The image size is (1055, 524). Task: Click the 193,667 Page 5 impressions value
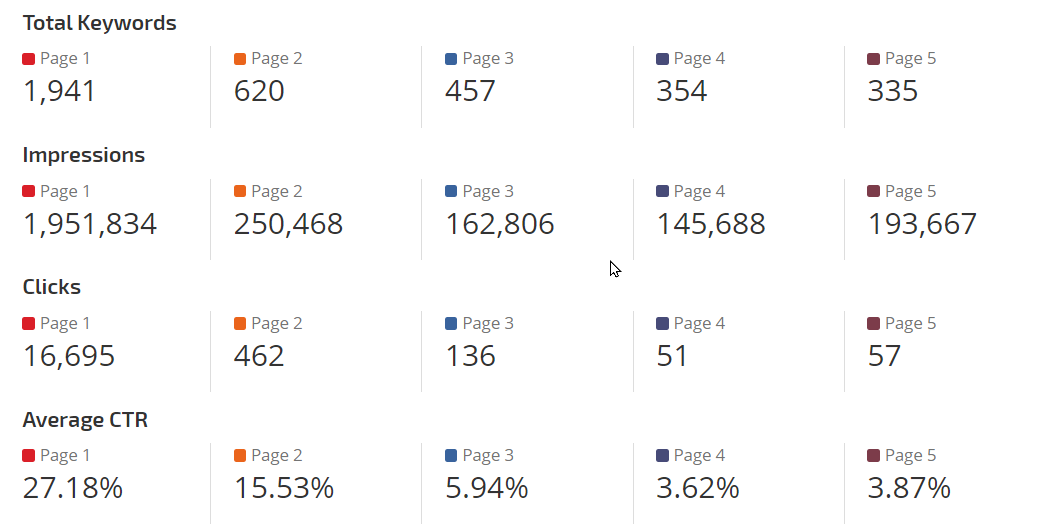pos(922,224)
